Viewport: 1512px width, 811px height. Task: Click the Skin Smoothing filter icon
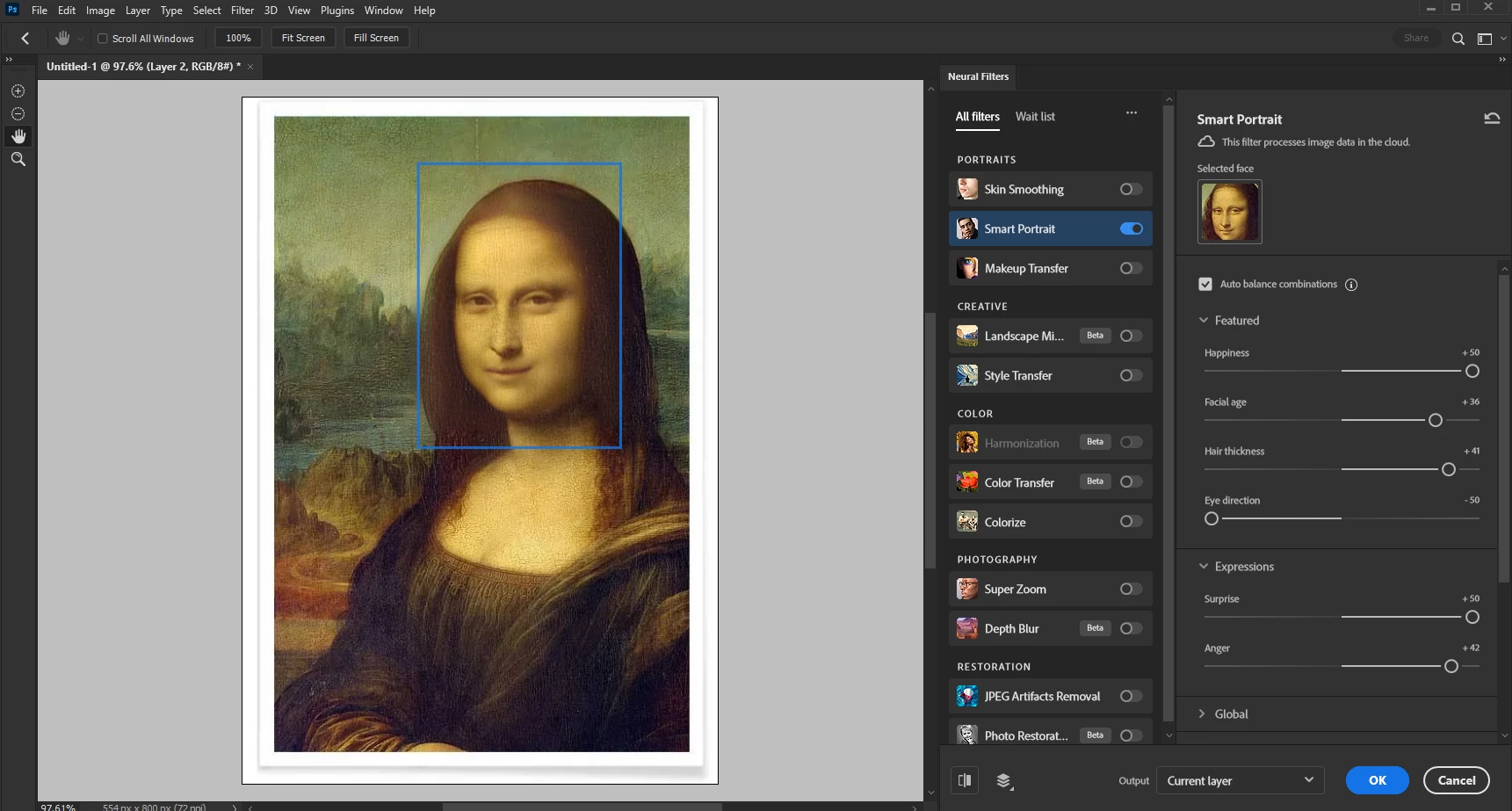967,189
